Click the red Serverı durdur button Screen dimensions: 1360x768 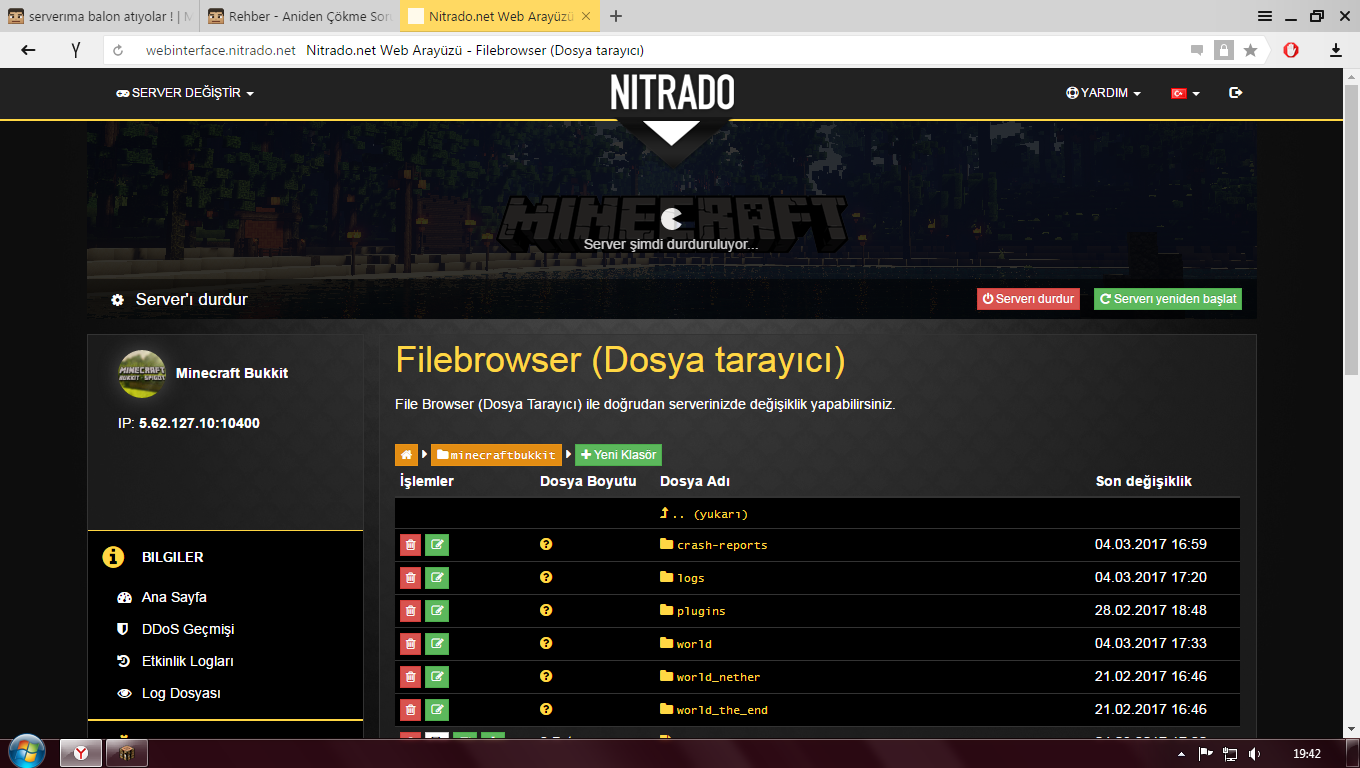tap(1028, 299)
